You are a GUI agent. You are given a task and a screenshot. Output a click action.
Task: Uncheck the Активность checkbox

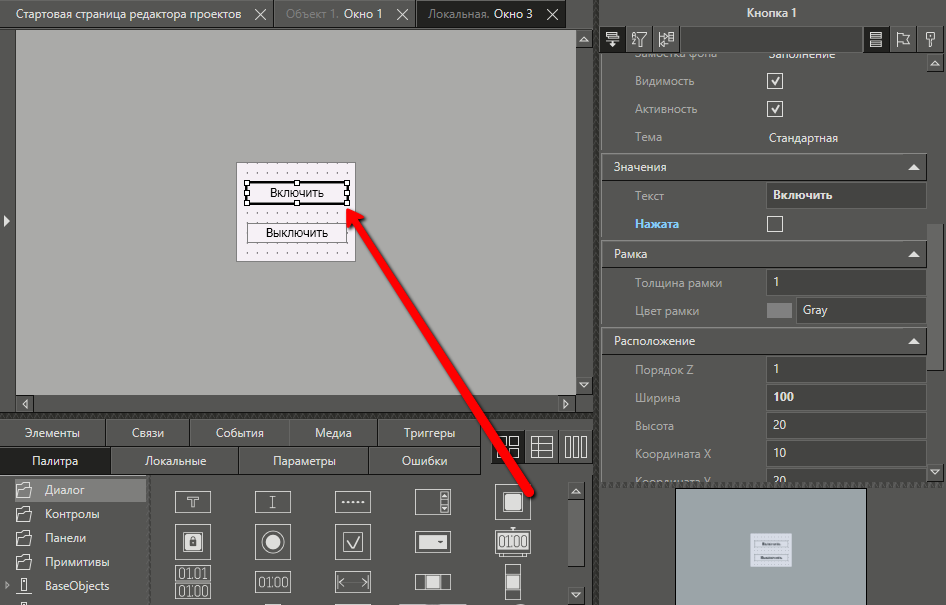click(774, 109)
